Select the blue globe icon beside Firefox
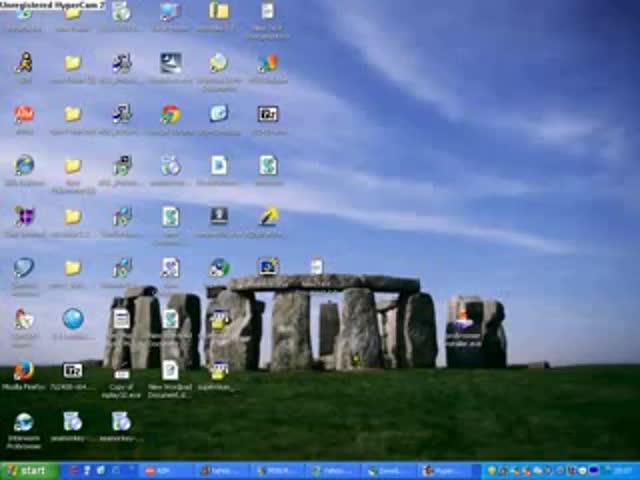The width and height of the screenshot is (640, 480). [x=72, y=319]
